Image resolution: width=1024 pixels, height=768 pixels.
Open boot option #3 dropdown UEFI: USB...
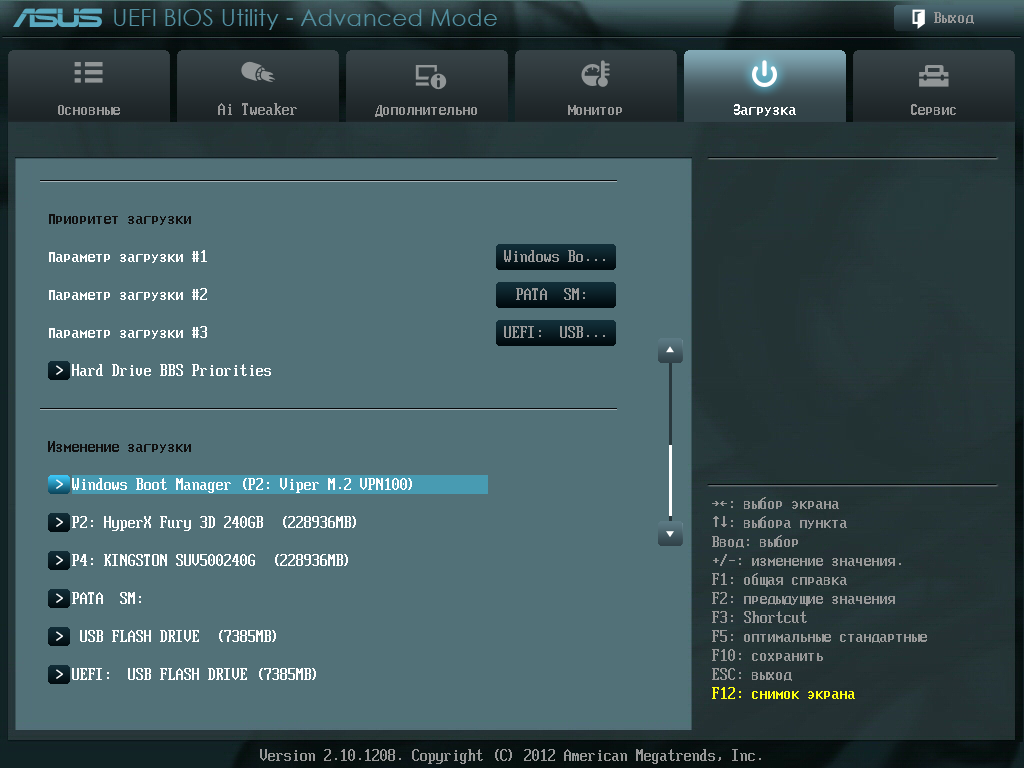(556, 332)
